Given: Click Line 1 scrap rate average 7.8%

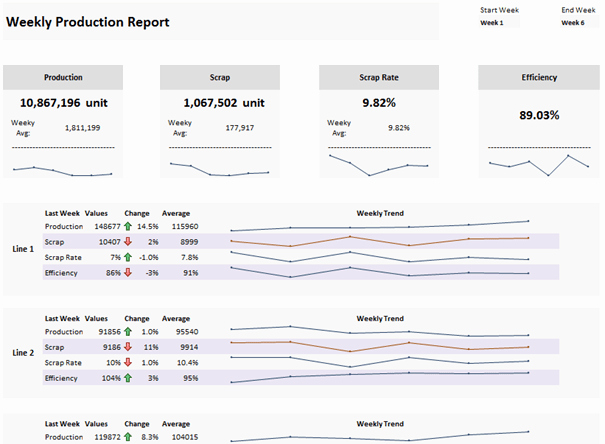Looking at the screenshot, I should coord(190,257).
